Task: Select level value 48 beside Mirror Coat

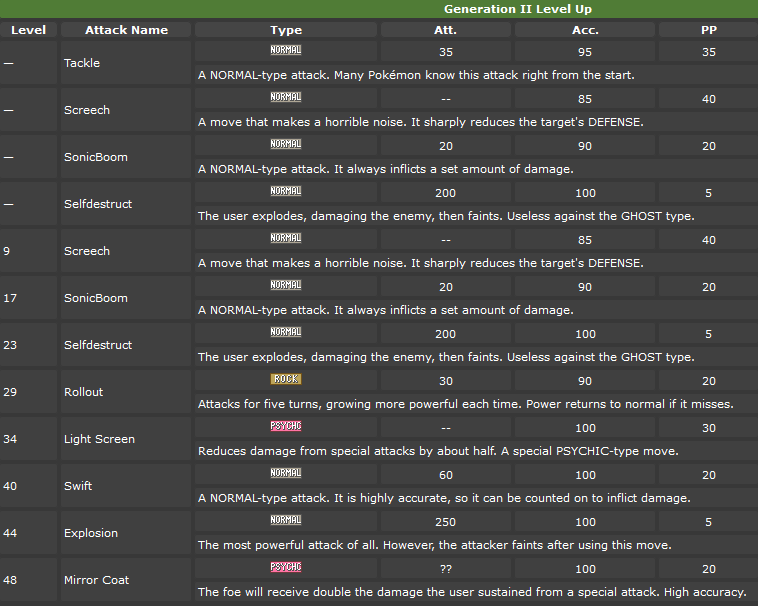Action: coord(10,580)
